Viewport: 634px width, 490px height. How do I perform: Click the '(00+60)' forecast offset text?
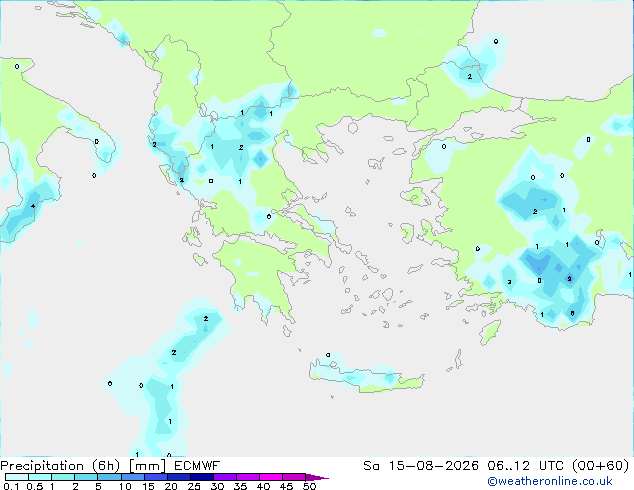tap(601, 466)
